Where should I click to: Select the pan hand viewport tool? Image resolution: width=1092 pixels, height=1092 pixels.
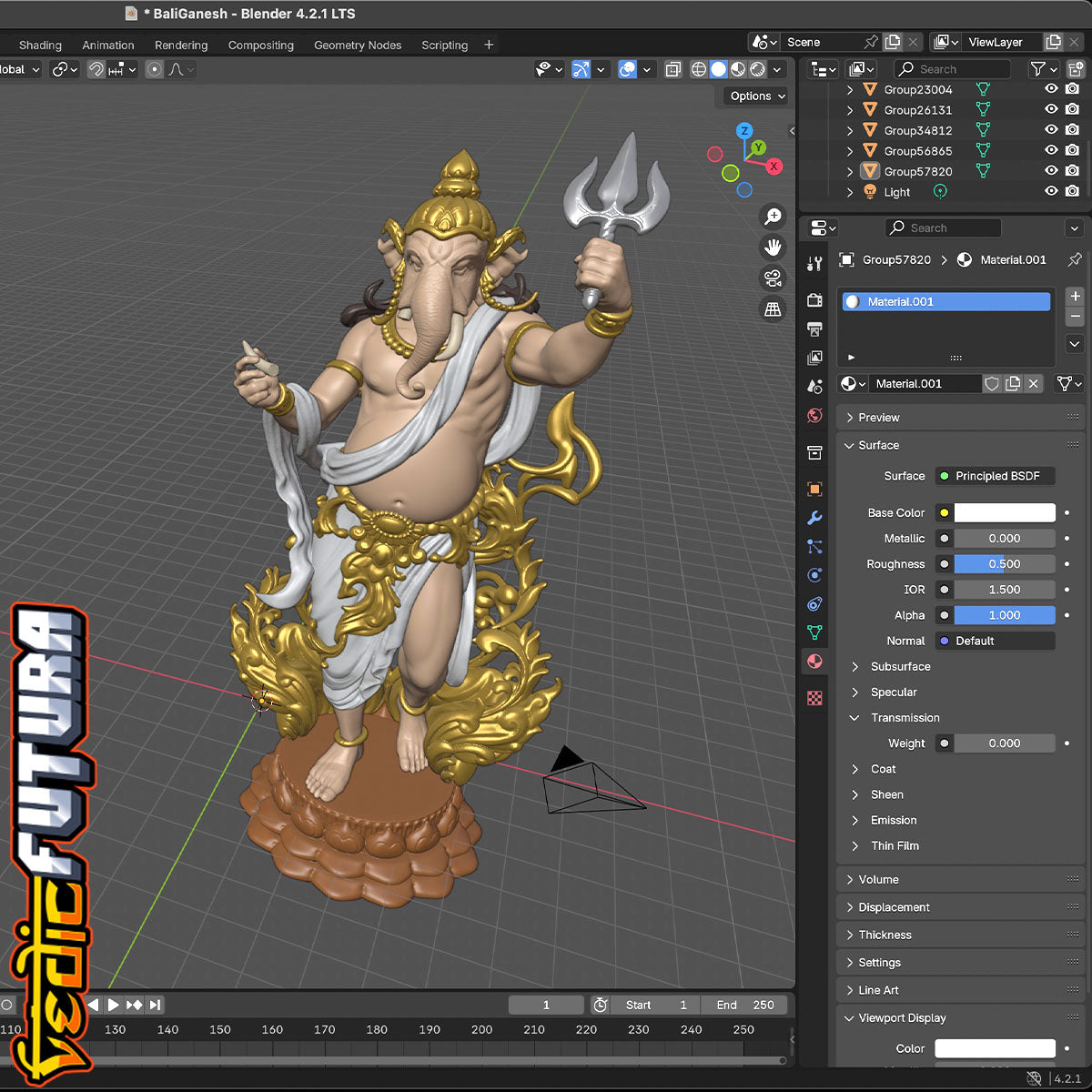[773, 248]
